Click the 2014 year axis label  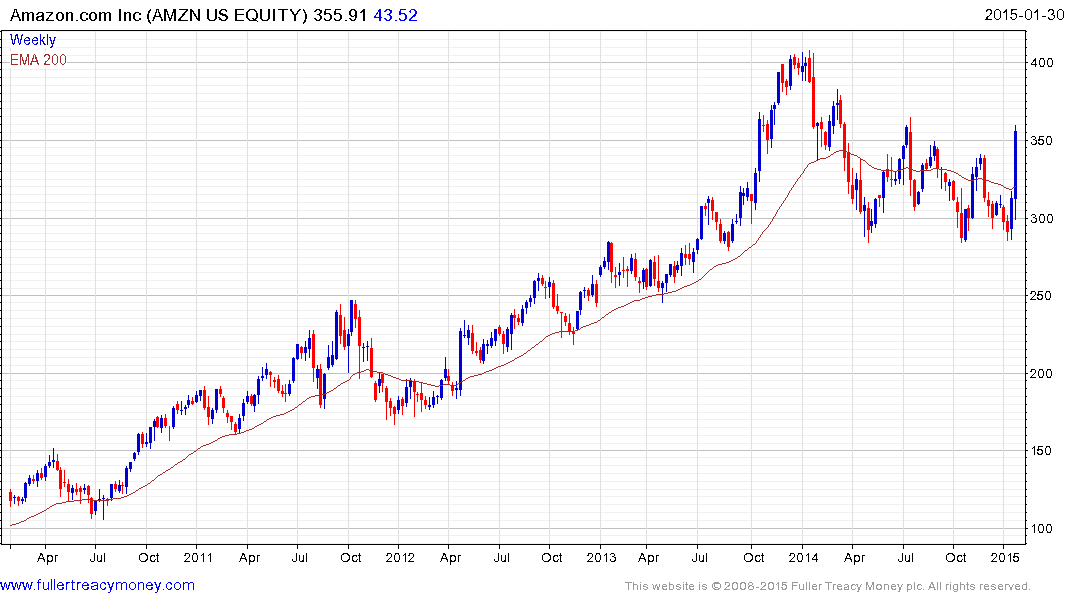point(803,557)
